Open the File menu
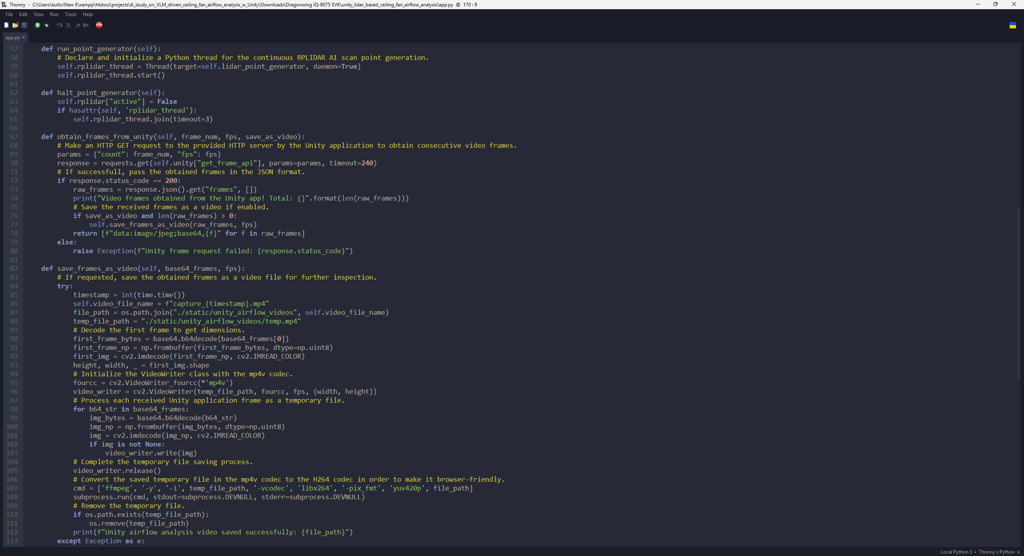The image size is (1024, 556). [9, 14]
